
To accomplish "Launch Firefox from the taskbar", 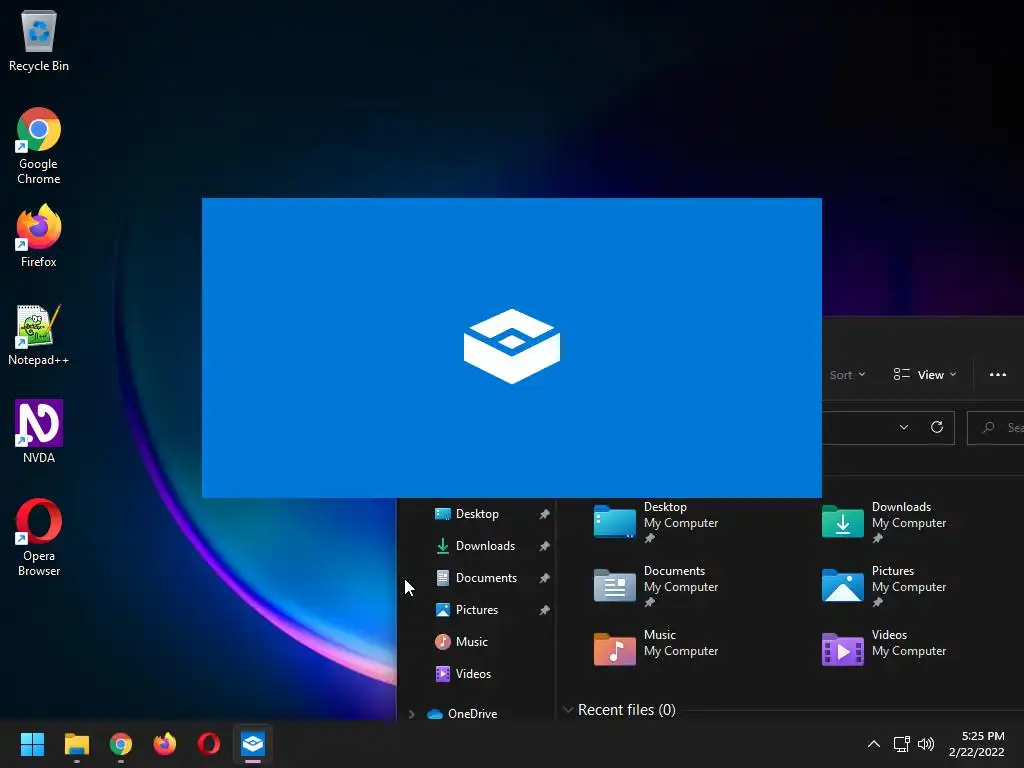I will pos(165,744).
